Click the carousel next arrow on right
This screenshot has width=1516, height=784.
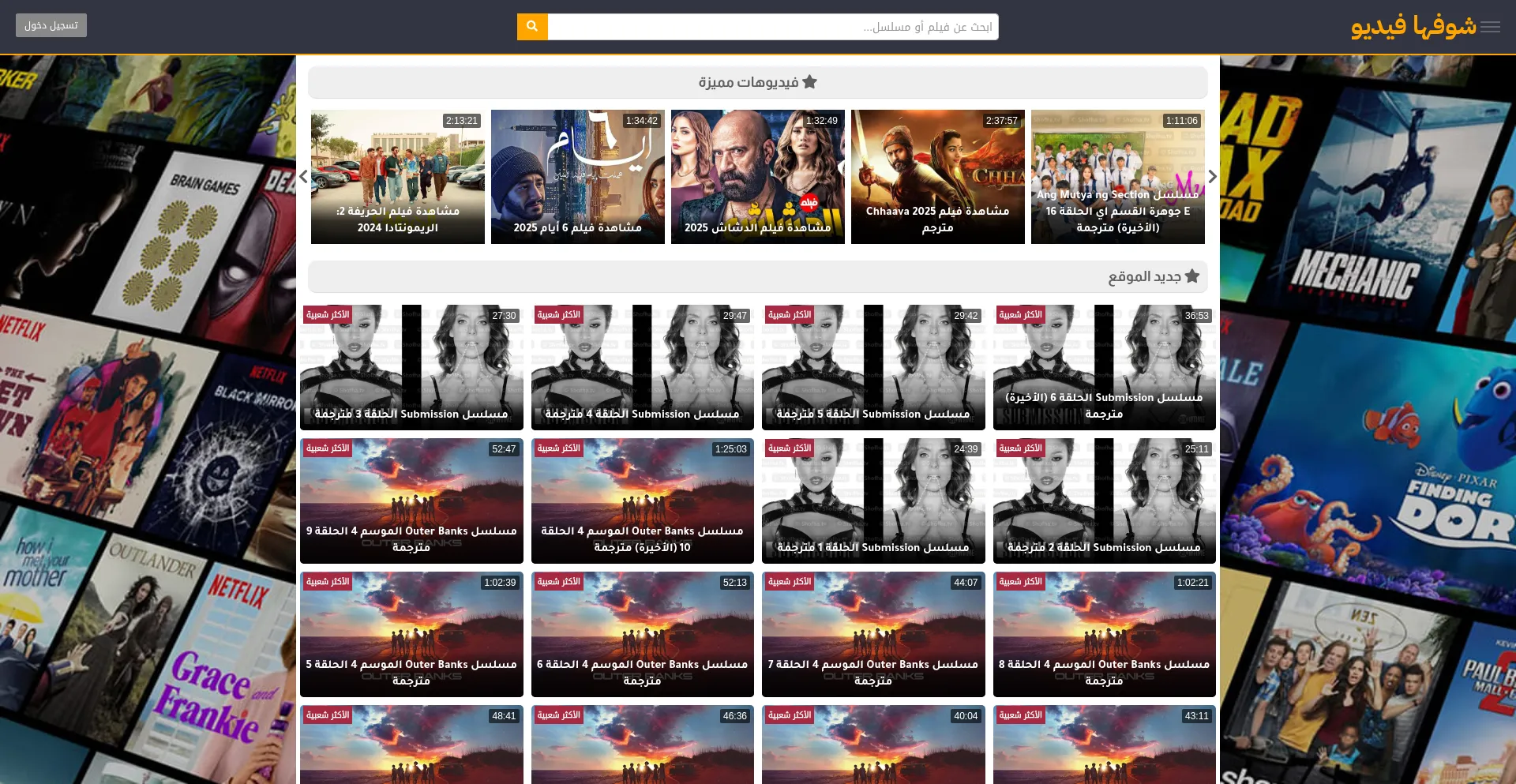[1212, 177]
